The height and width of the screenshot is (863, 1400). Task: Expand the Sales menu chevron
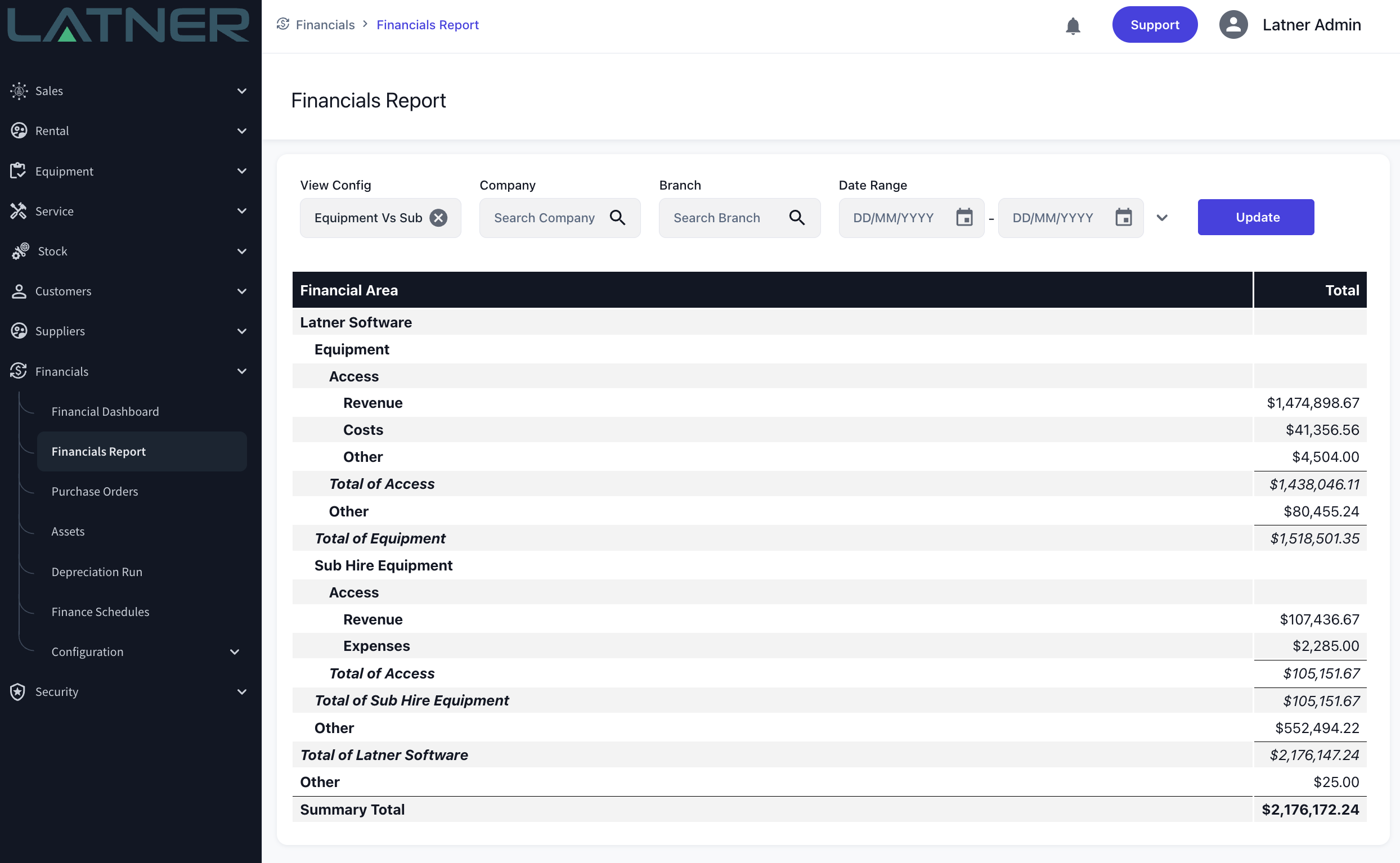241,91
